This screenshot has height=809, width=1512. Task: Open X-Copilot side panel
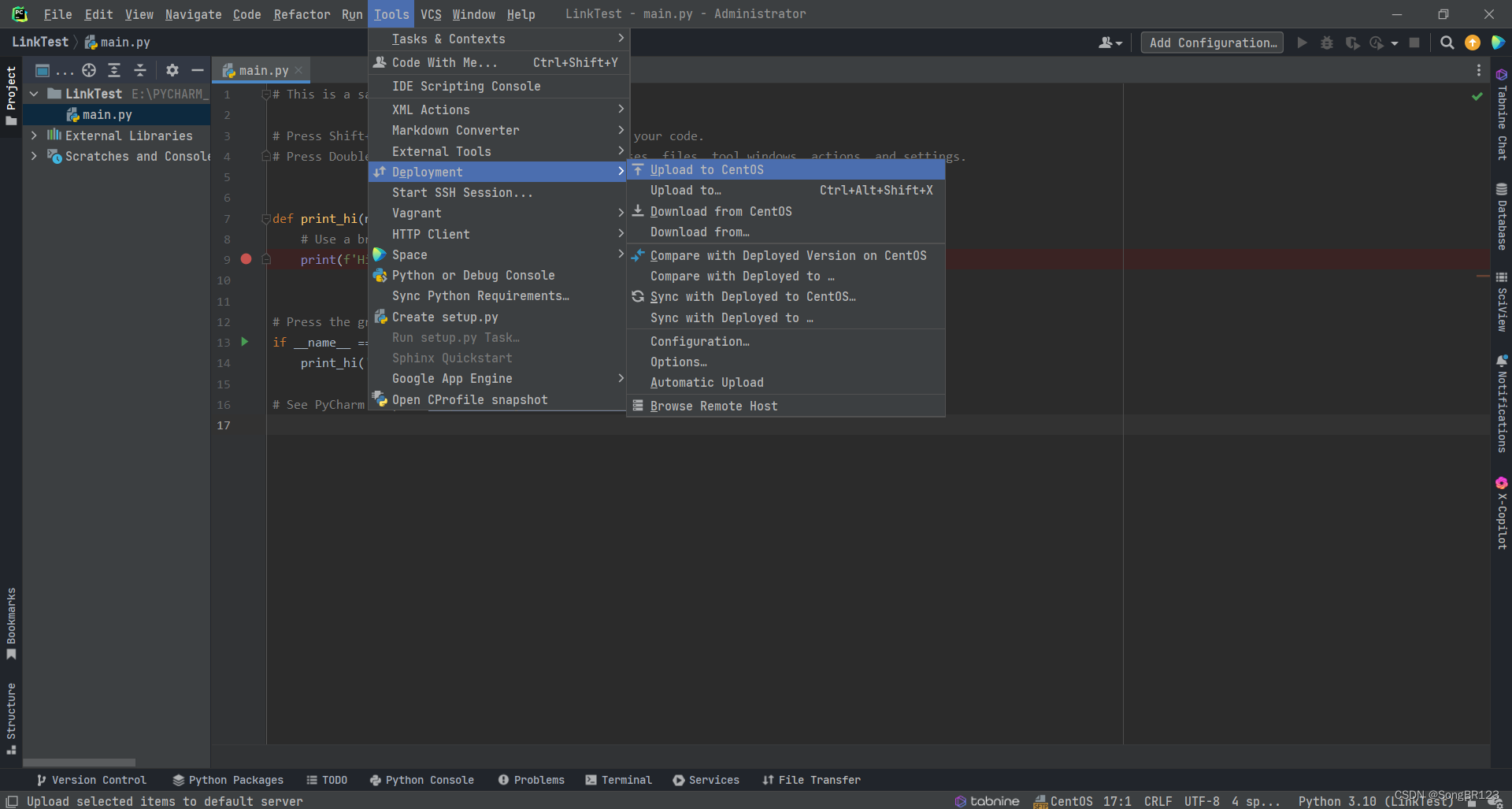(x=1501, y=513)
